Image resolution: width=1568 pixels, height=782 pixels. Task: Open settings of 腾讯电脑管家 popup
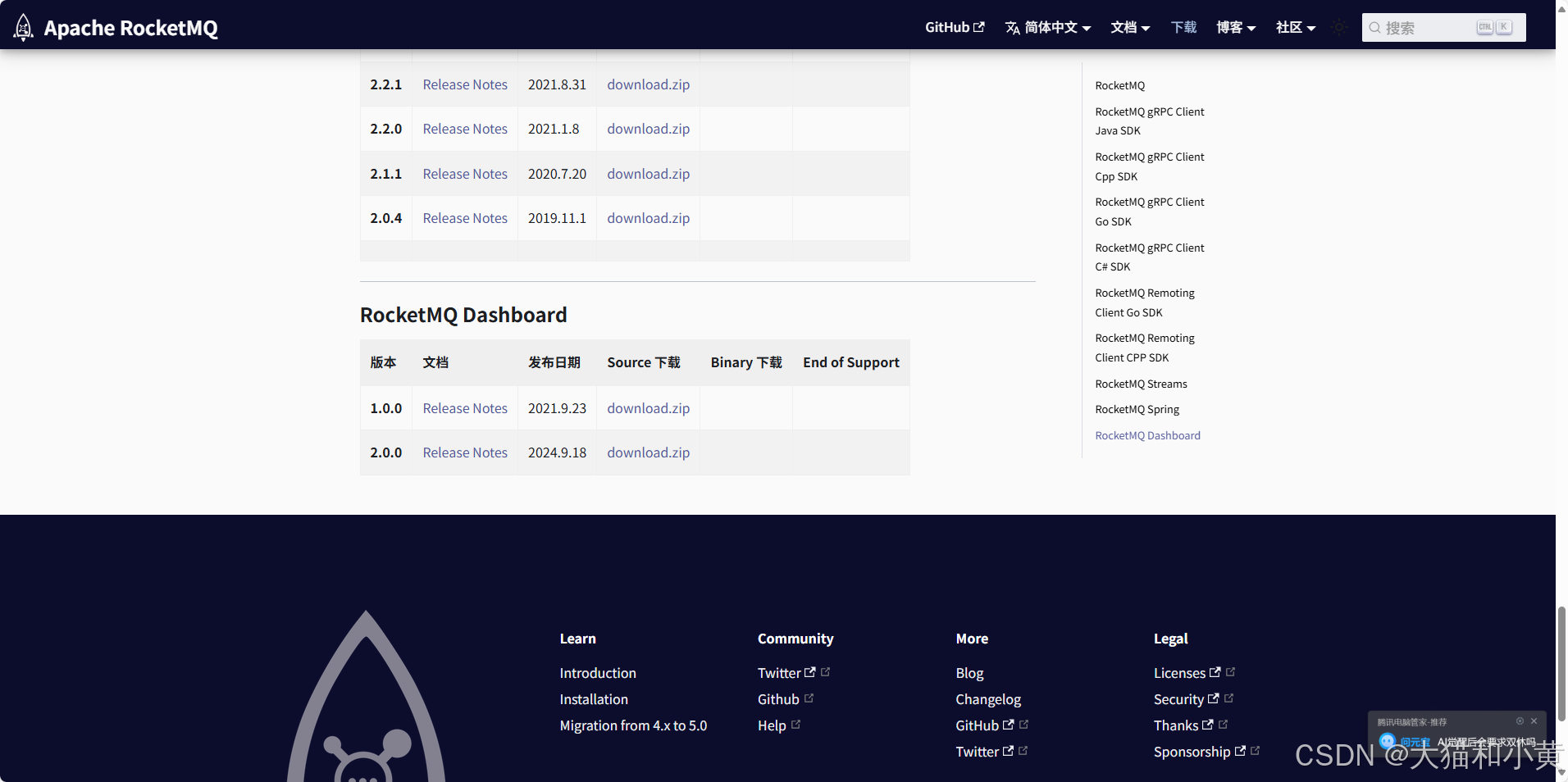tap(1520, 721)
